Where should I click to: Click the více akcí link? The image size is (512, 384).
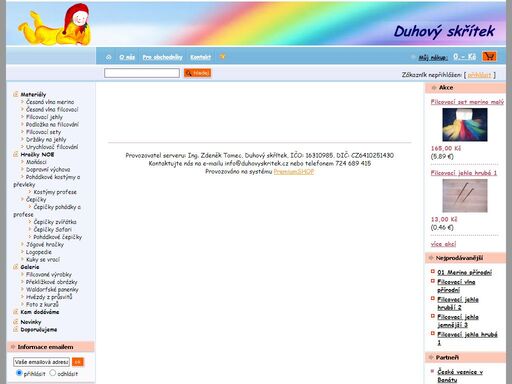443,244
